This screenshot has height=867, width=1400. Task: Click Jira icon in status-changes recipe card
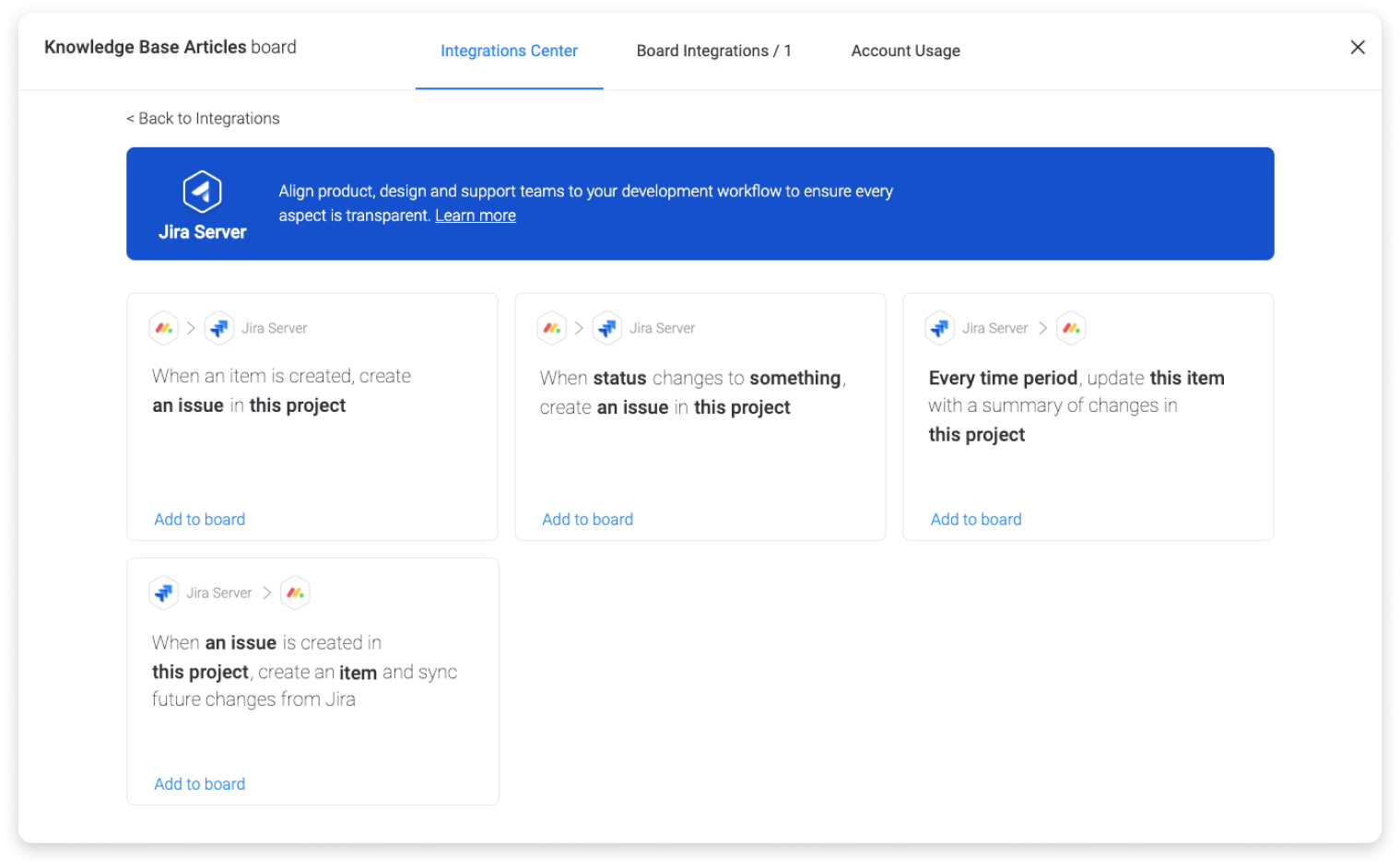point(607,328)
